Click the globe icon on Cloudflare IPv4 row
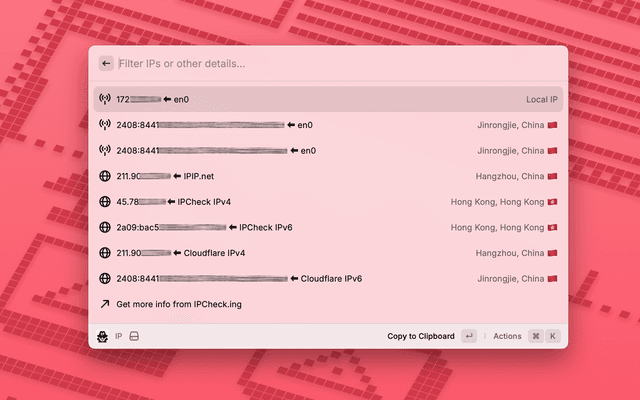 point(105,253)
